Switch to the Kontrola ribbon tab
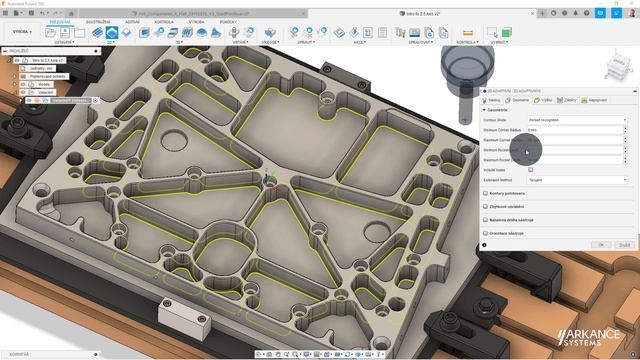The height and width of the screenshot is (360, 640). click(164, 22)
